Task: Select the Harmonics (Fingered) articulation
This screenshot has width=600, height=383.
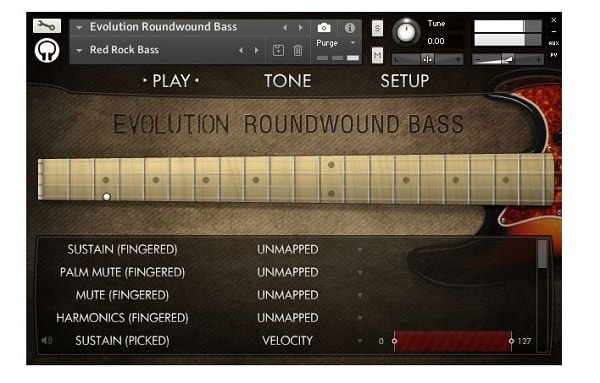Action: [x=122, y=318]
